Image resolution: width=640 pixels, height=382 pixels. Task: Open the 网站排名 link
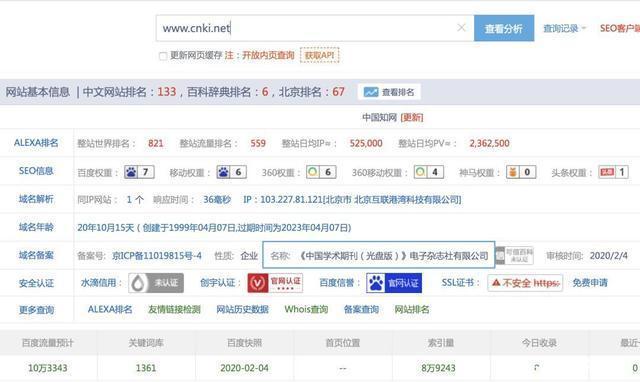(x=412, y=309)
